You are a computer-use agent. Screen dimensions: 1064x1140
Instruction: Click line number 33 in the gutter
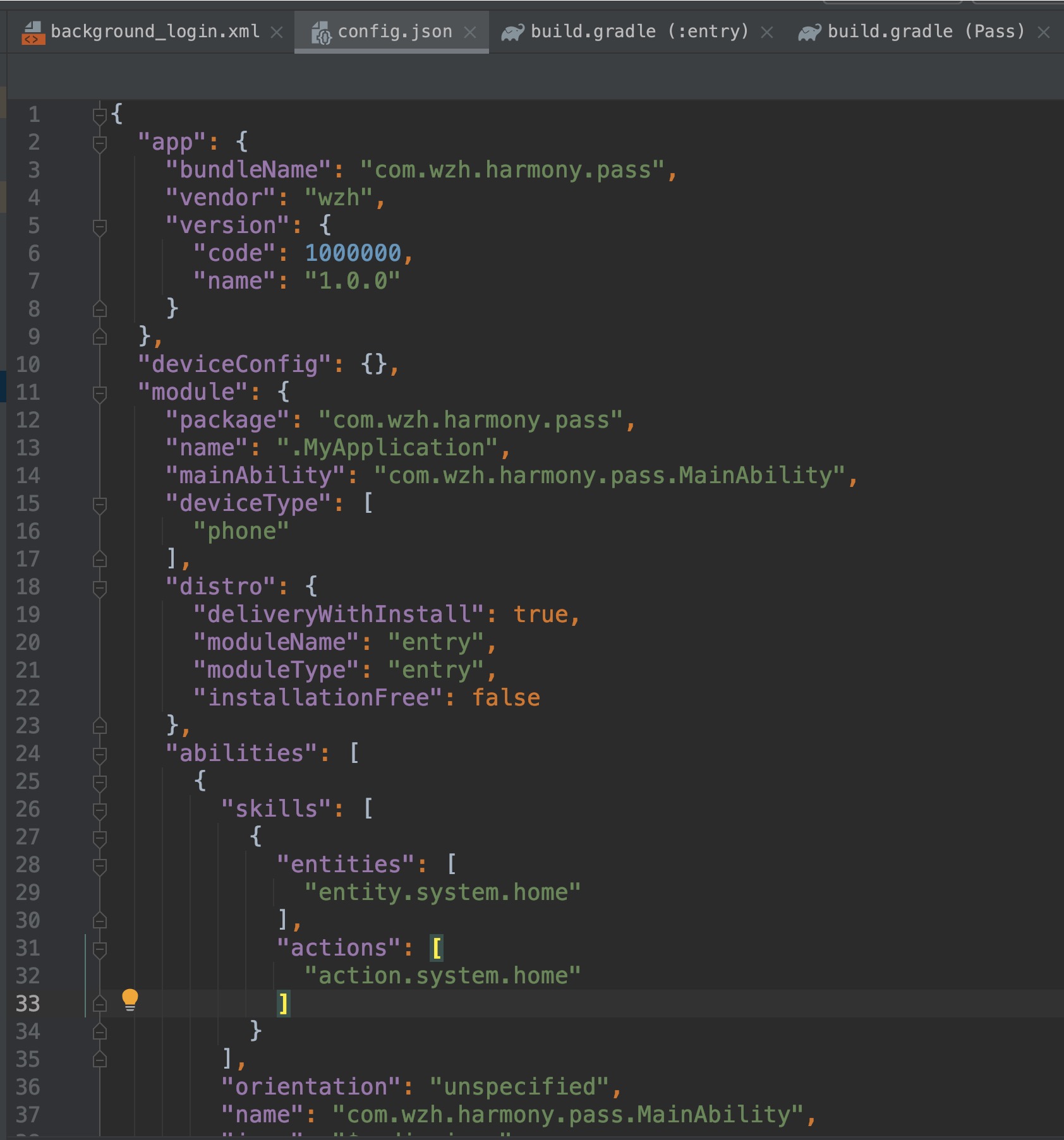coord(27,1004)
